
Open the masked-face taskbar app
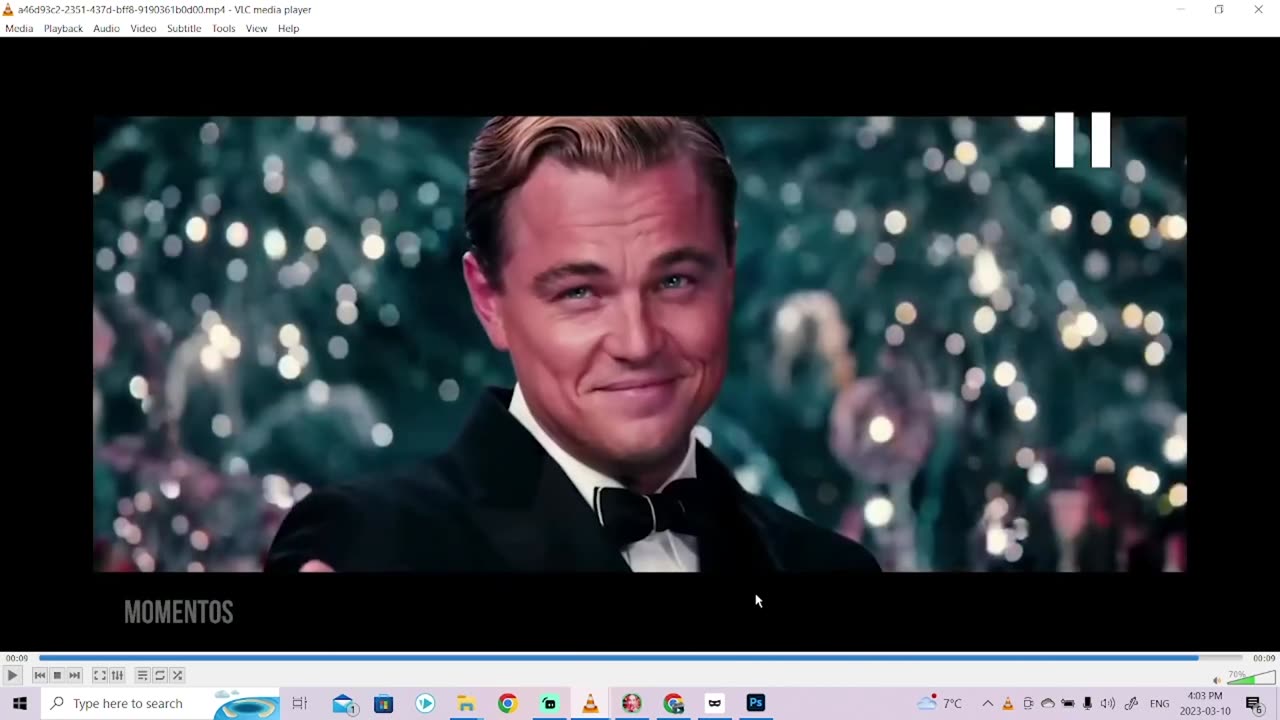coord(714,704)
